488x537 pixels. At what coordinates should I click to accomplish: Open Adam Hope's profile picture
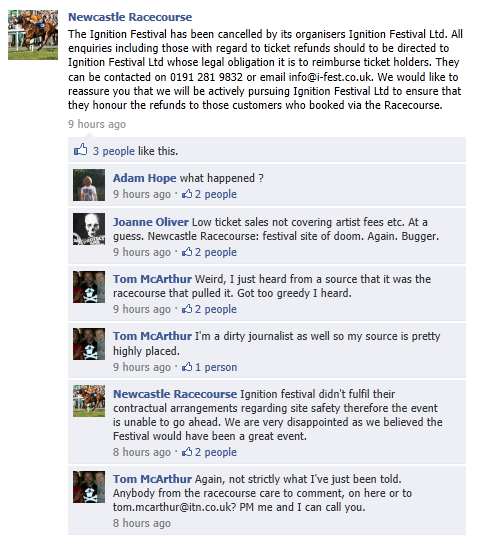[89, 185]
